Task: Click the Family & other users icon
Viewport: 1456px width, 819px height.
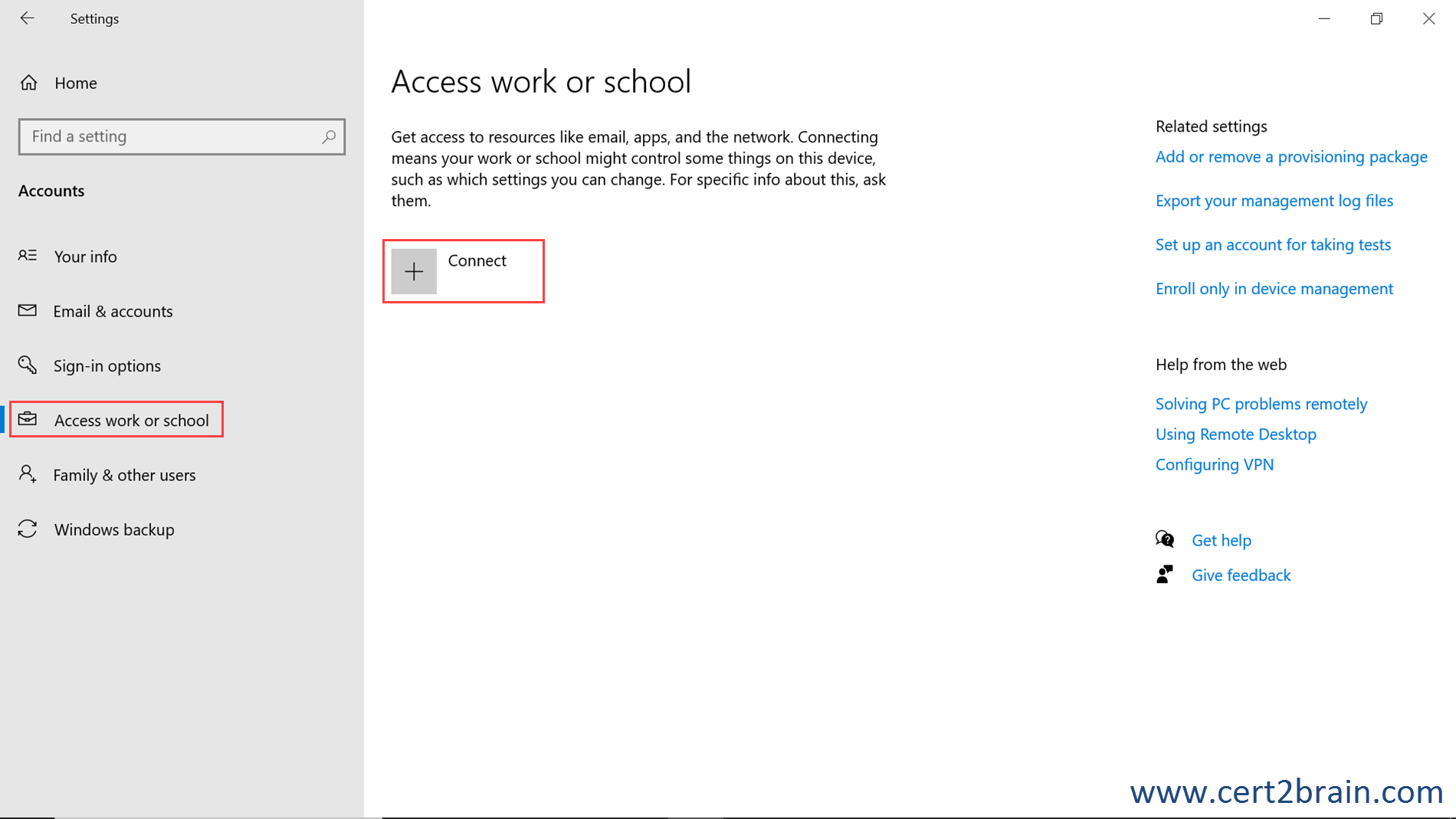Action: [28, 474]
